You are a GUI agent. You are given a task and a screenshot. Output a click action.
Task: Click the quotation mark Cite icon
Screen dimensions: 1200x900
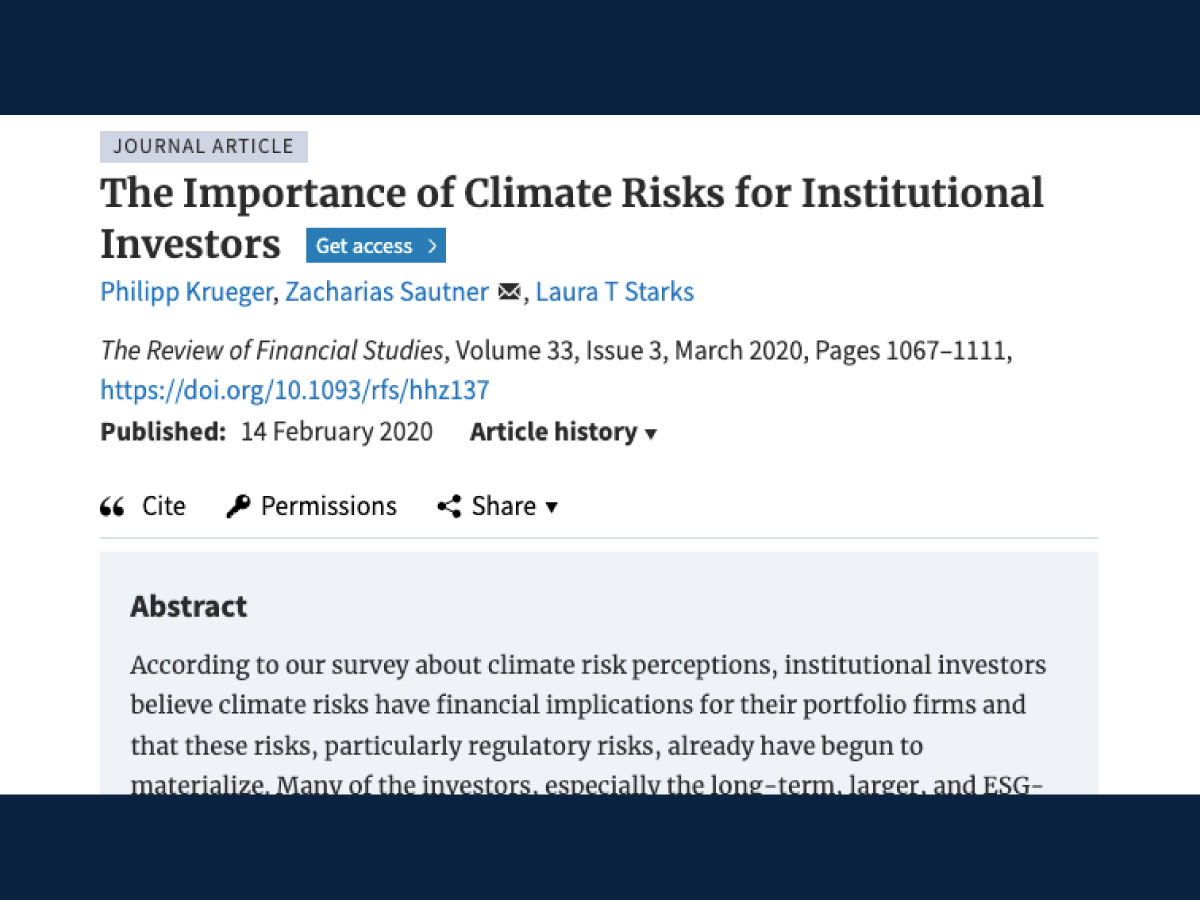112,507
